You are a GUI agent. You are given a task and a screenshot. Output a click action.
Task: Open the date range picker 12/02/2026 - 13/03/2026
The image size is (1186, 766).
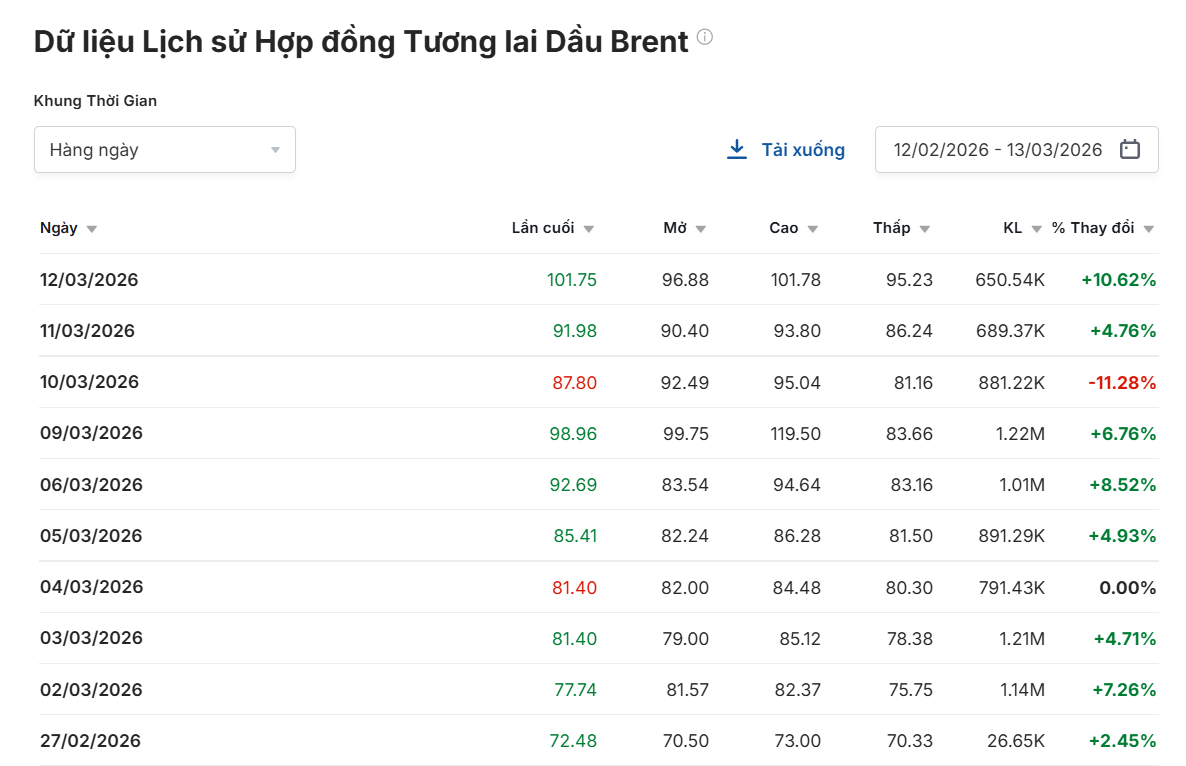[x=998, y=150]
